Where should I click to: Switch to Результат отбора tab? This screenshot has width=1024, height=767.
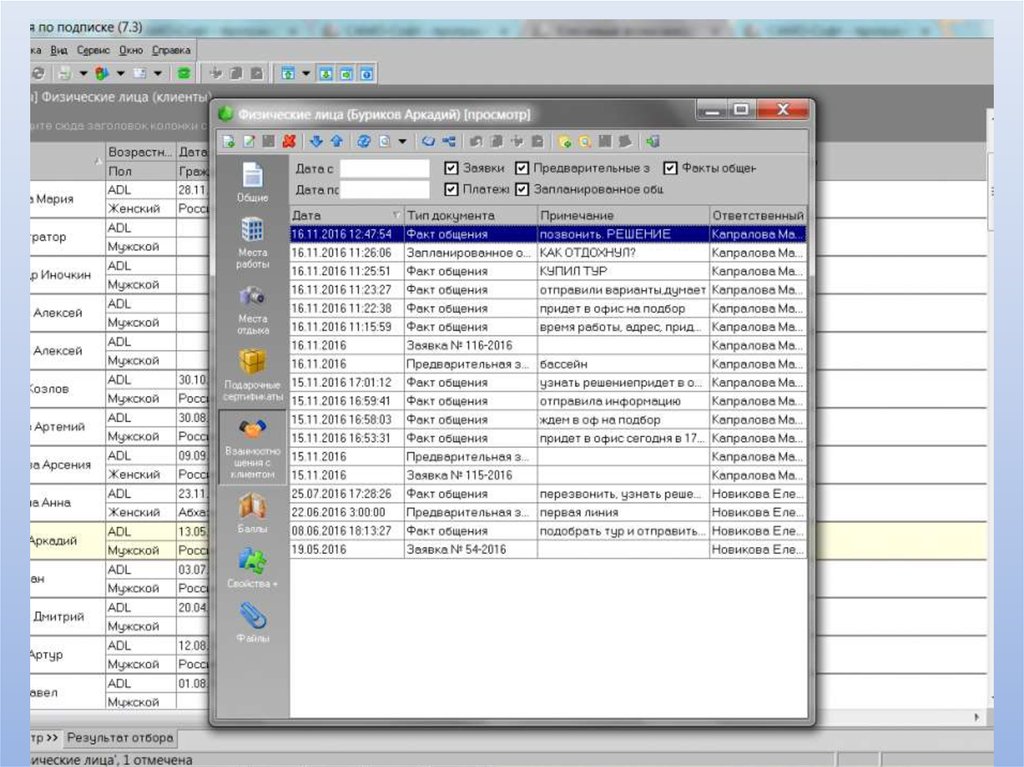point(120,738)
